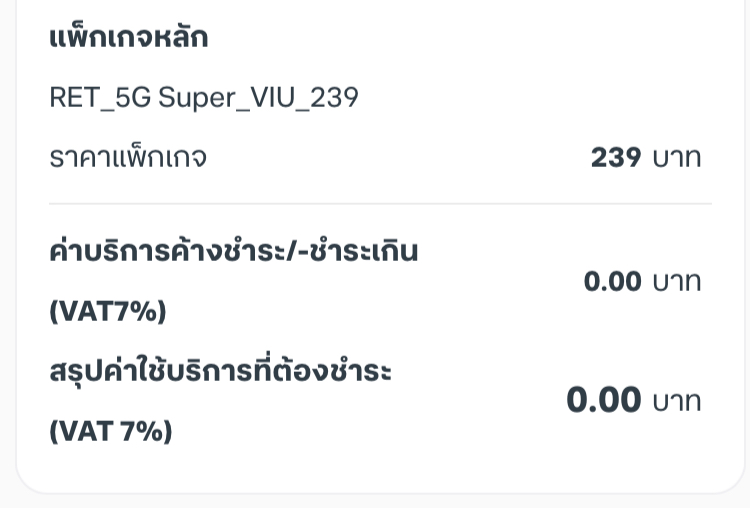Tap the บาท unit beside 239

pyautogui.click(x=677, y=158)
